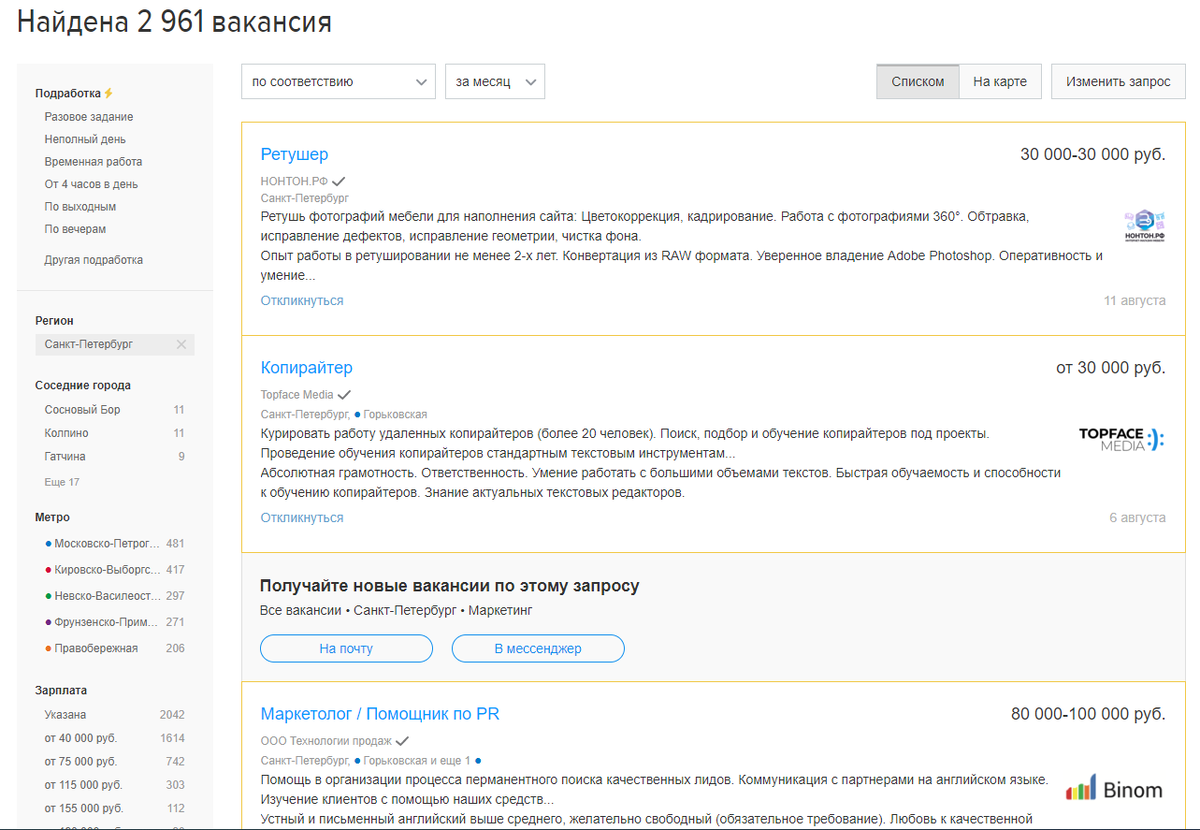
Task: Remove the Санкт-Петербург region filter
Action: tap(181, 344)
